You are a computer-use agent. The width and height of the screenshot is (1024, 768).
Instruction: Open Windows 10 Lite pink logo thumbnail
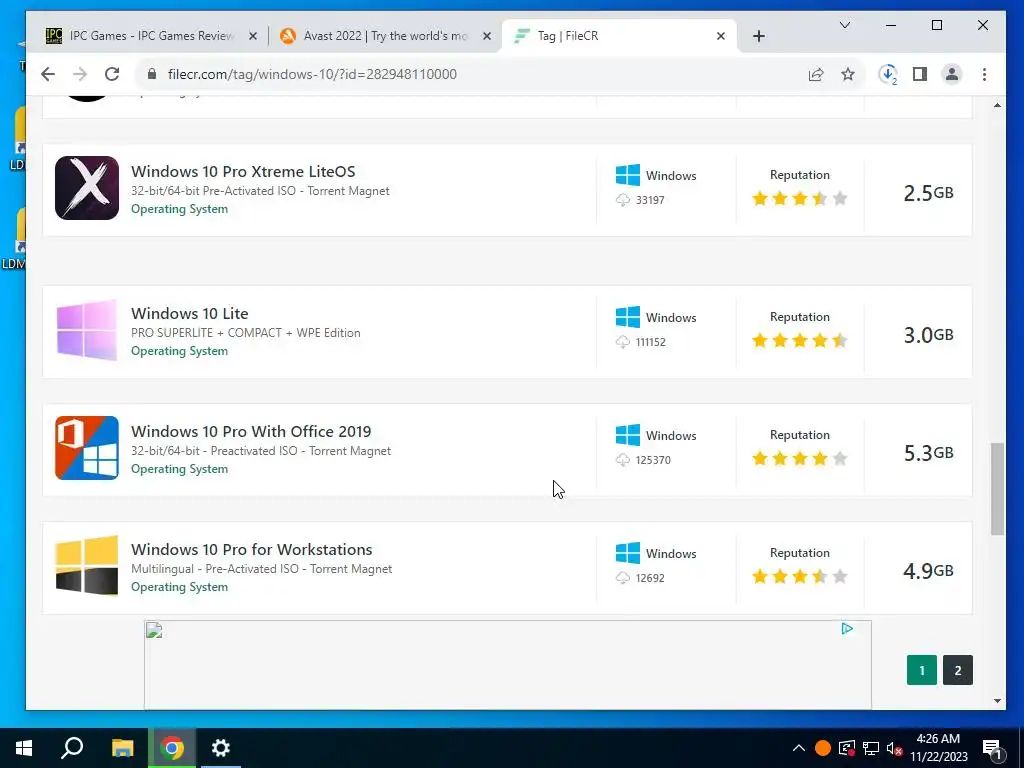87,330
